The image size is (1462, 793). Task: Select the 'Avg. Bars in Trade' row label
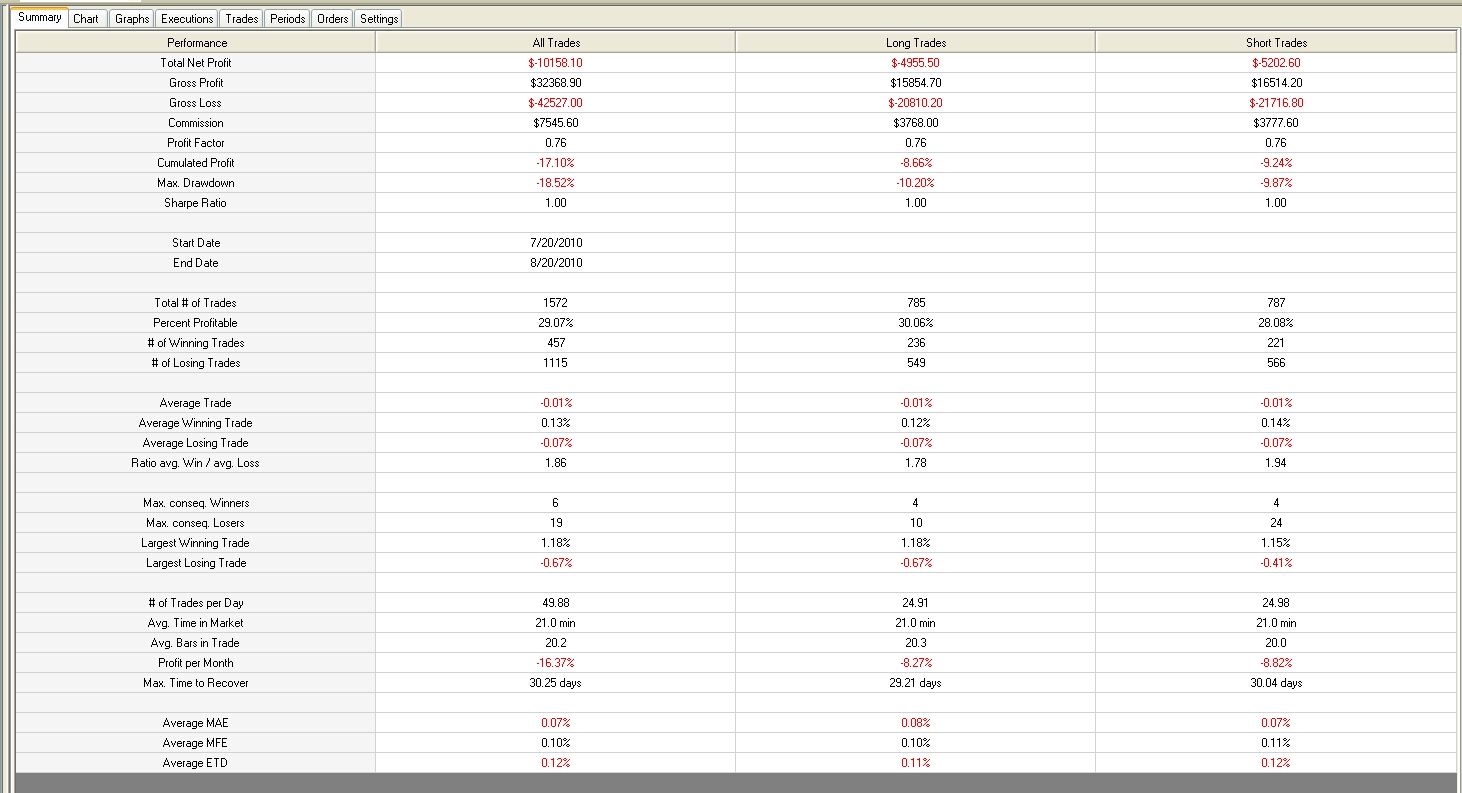[x=196, y=643]
